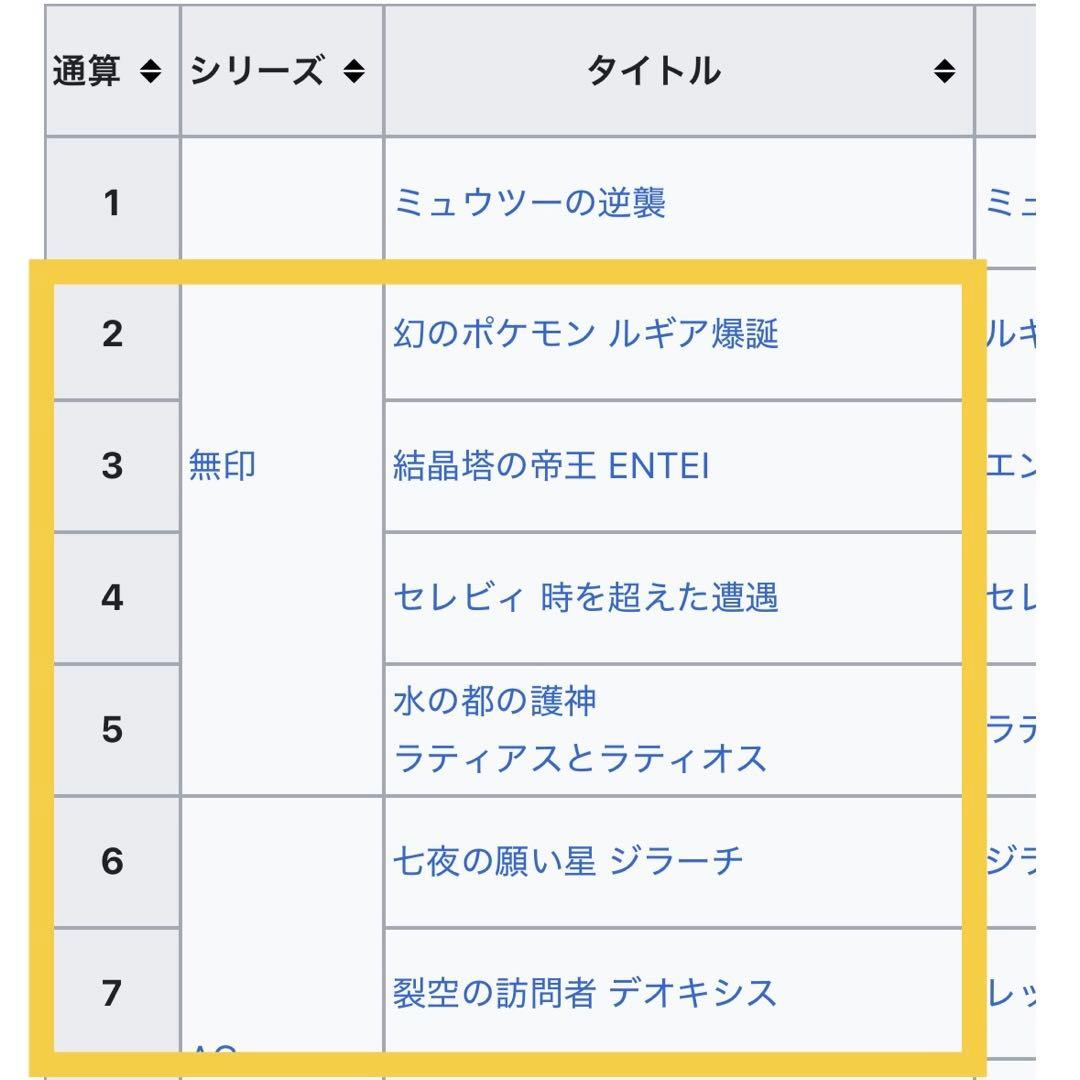Click the タイトル header label text

[x=653, y=72]
